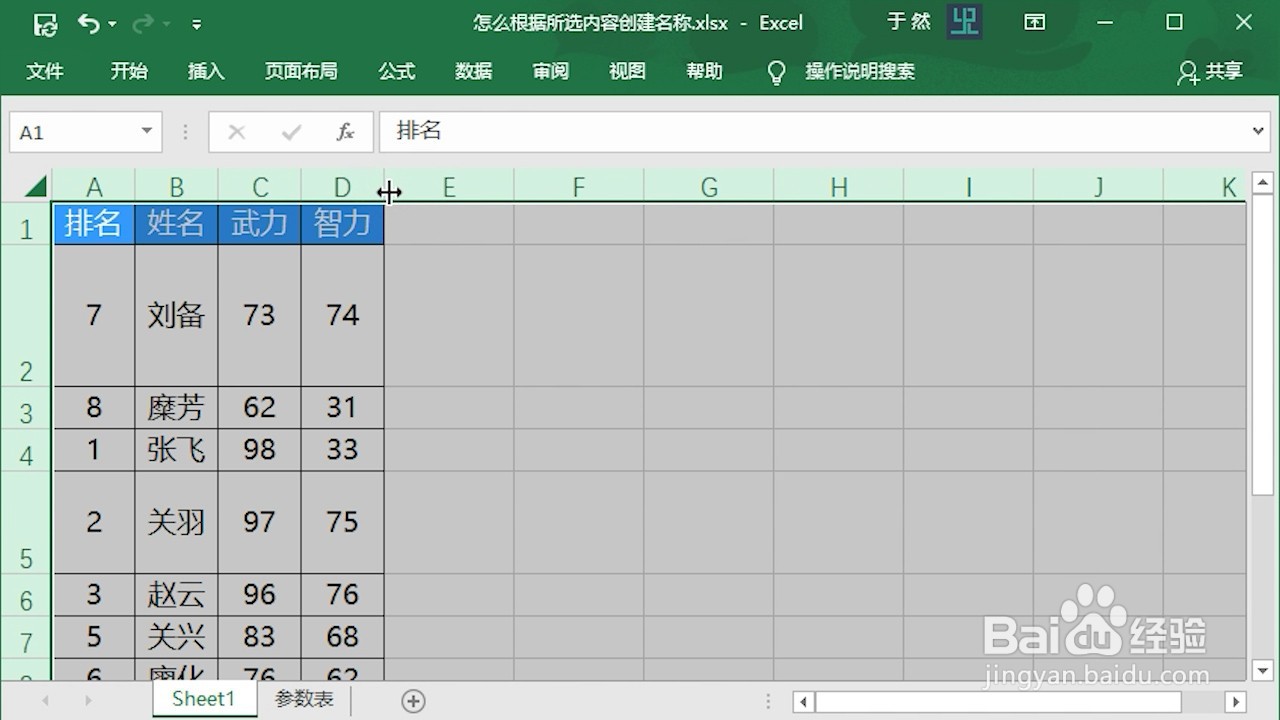Switch to the 数据 ribbon tab
Image resolution: width=1280 pixels, height=720 pixels.
pyautogui.click(x=473, y=71)
